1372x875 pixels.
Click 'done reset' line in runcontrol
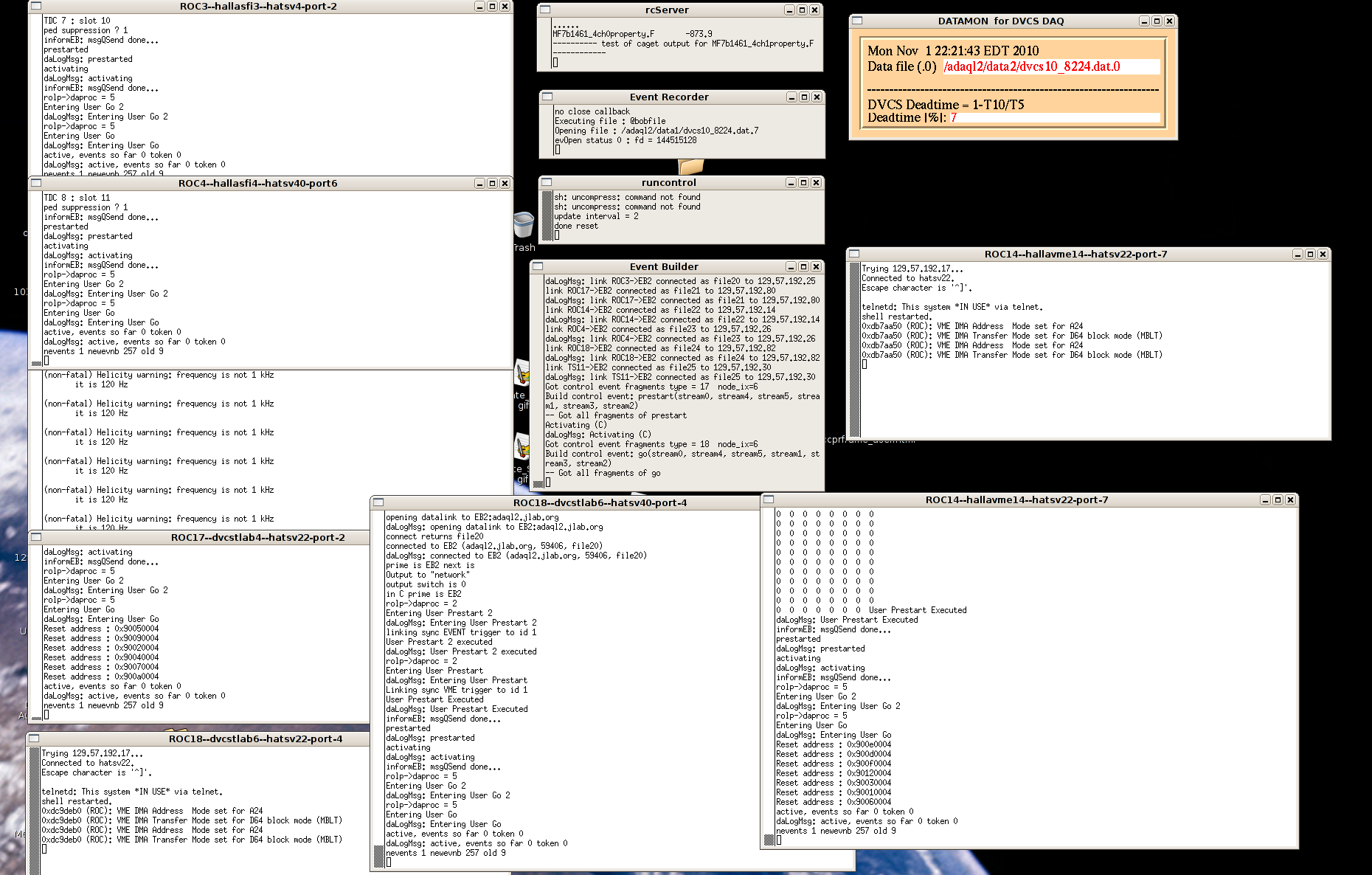pos(576,226)
